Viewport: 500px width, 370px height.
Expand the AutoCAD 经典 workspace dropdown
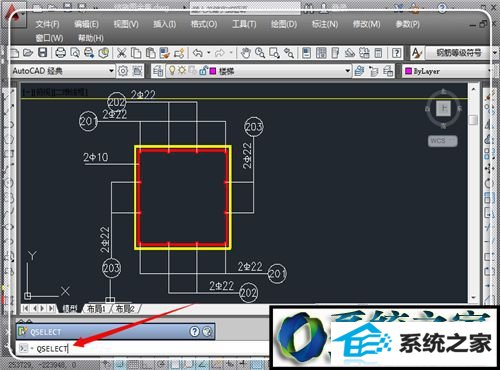pos(111,71)
